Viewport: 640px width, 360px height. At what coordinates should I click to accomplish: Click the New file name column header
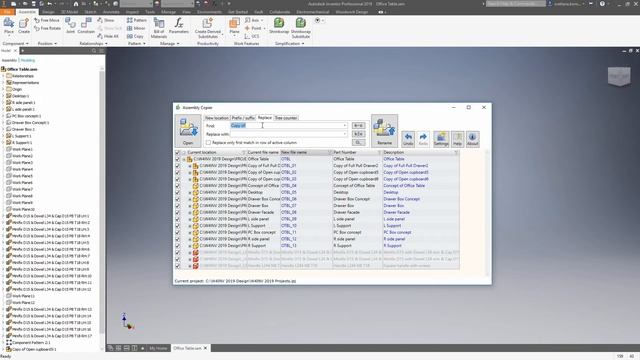click(306, 153)
